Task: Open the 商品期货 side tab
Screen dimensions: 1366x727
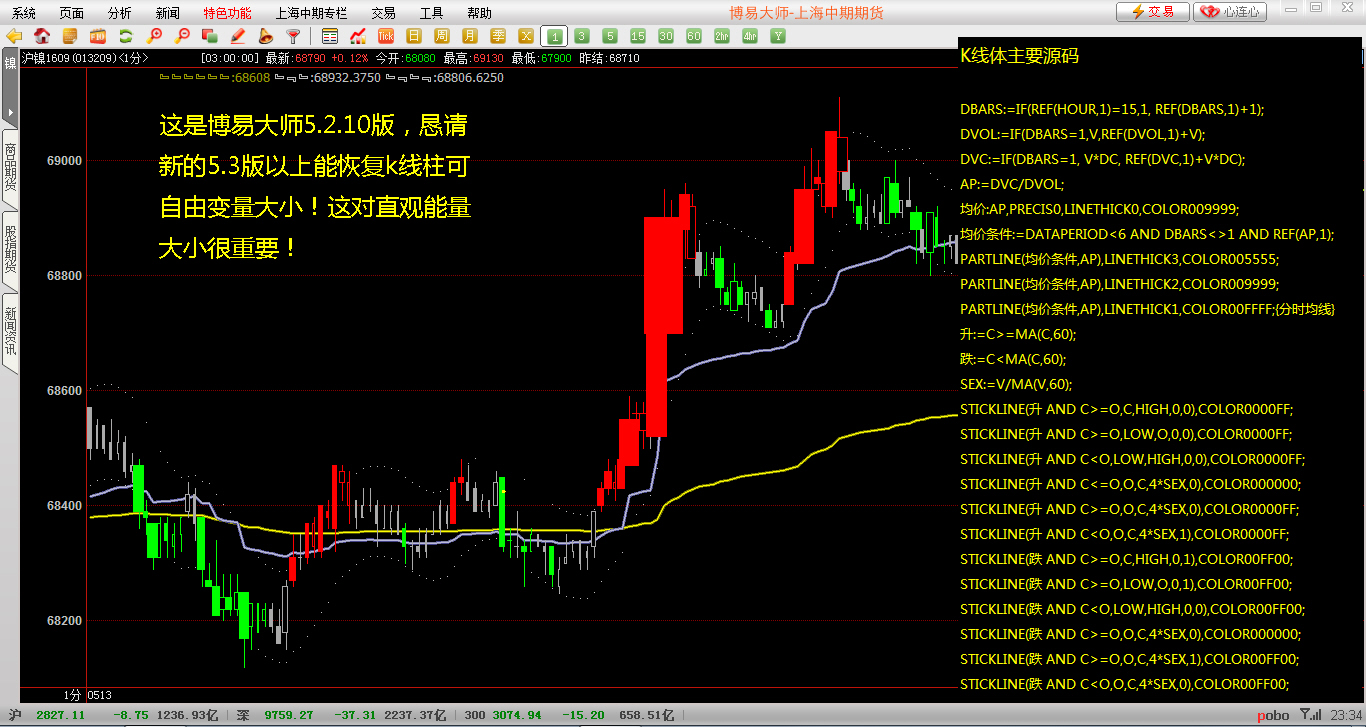Action: (x=10, y=167)
